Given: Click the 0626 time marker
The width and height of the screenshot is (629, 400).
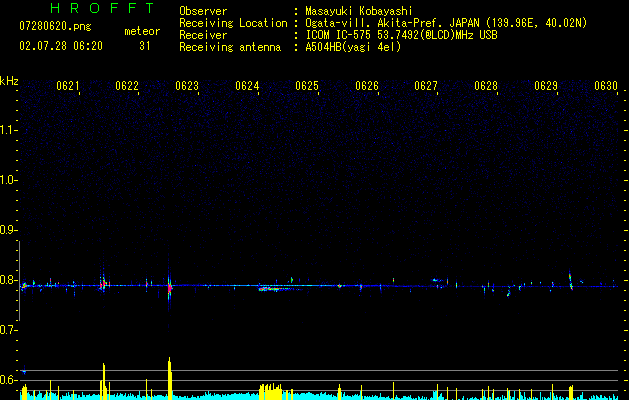Looking at the screenshot, I should [367, 85].
